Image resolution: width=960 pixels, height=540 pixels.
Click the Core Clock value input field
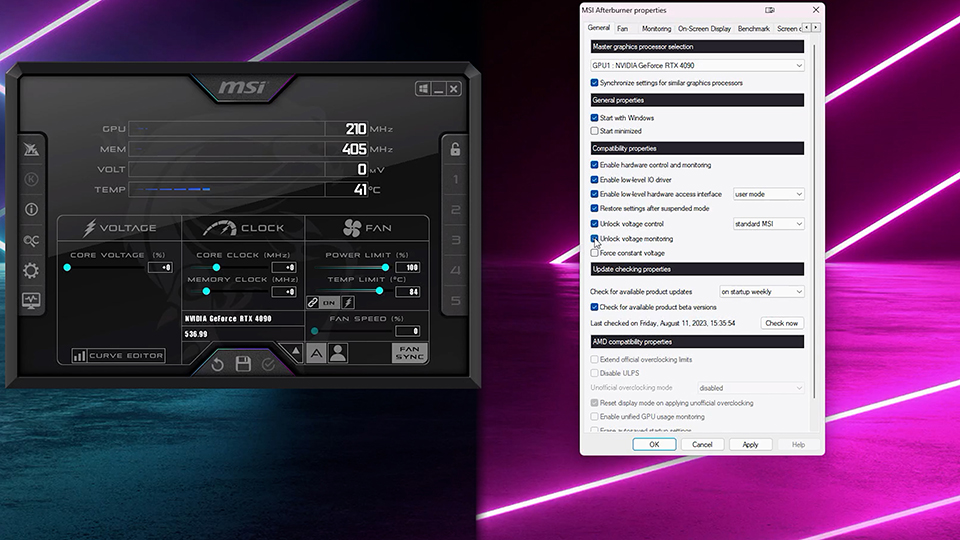click(x=284, y=268)
